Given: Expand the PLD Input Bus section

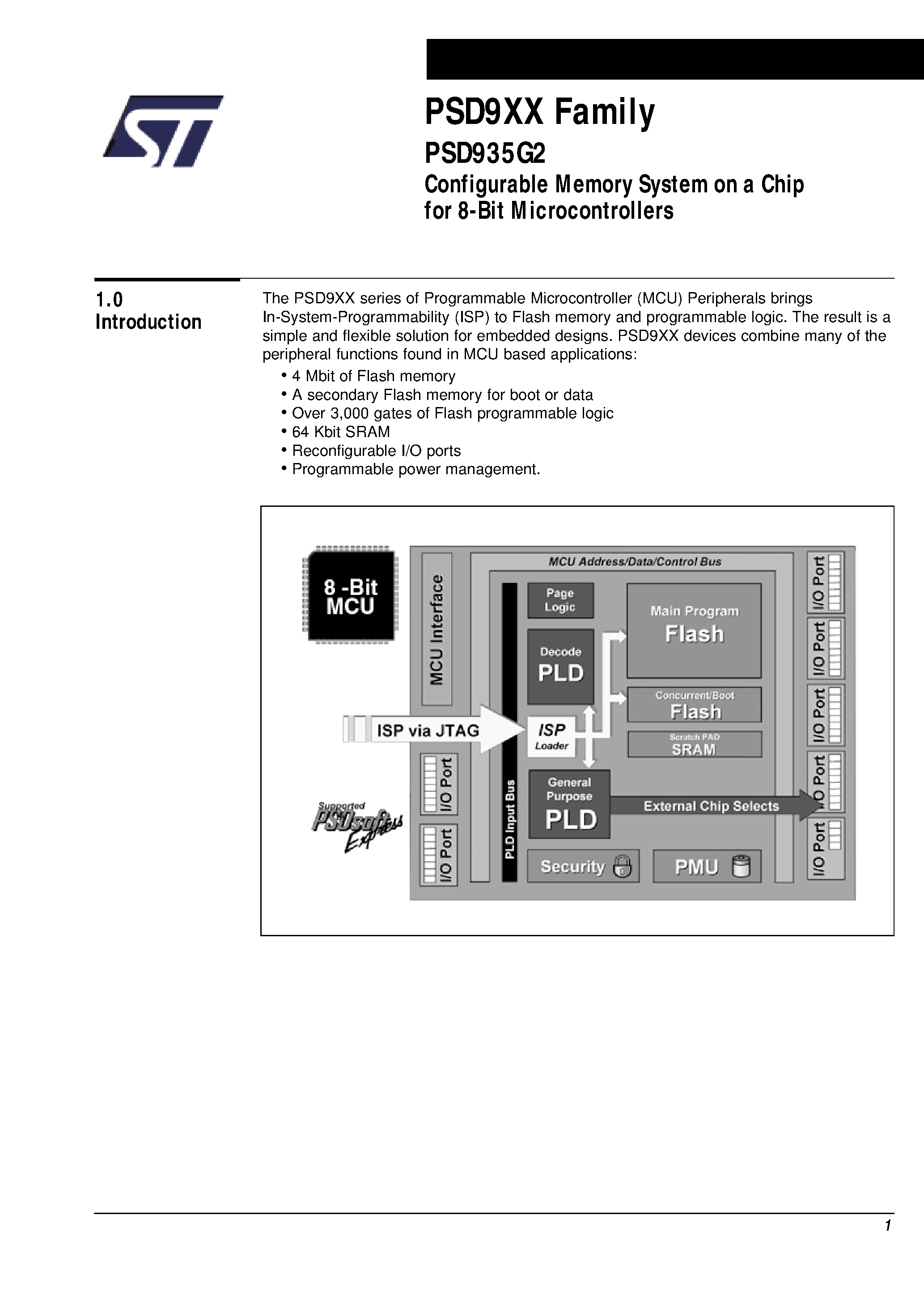Looking at the screenshot, I should tap(500, 800).
